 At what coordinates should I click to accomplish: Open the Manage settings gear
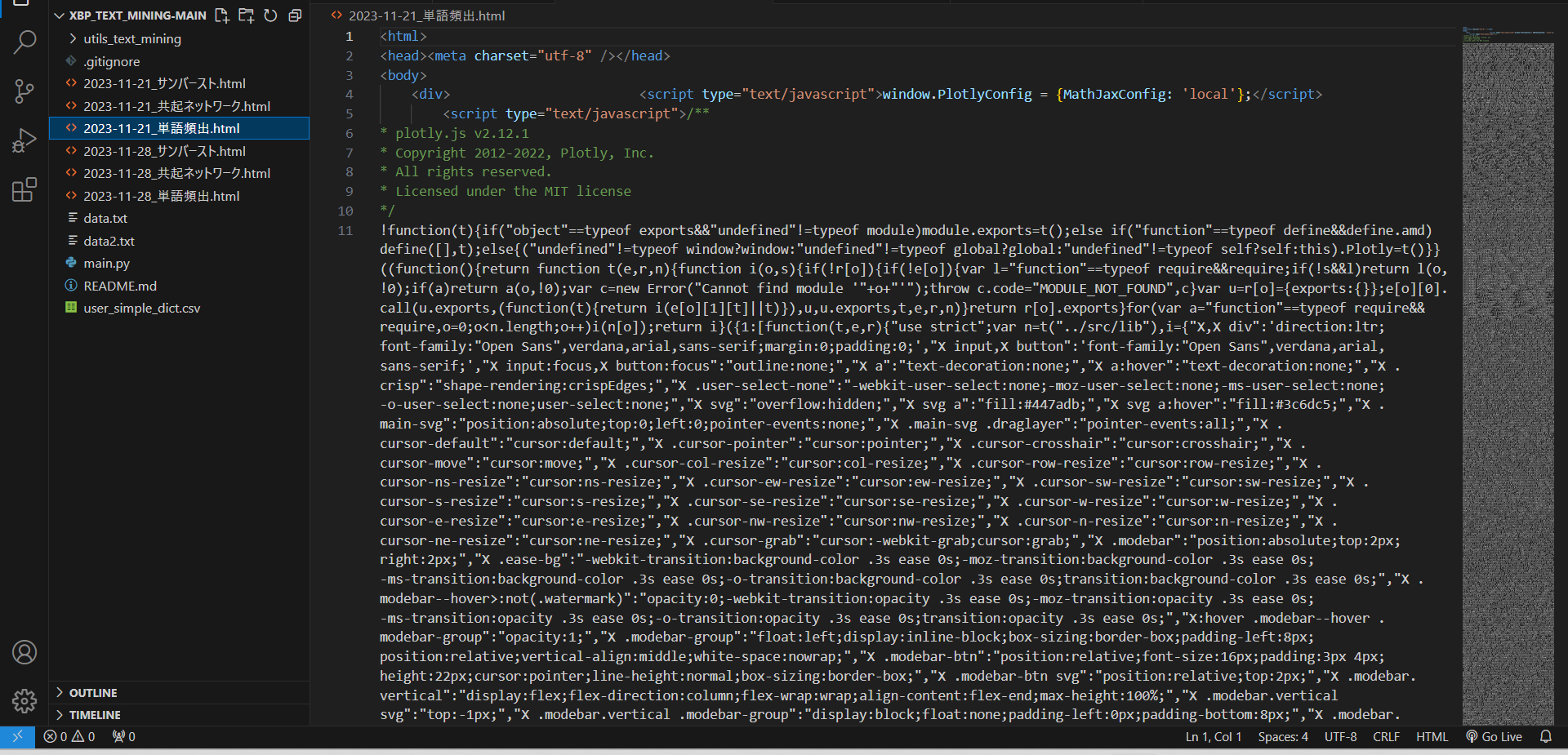pos(24,700)
